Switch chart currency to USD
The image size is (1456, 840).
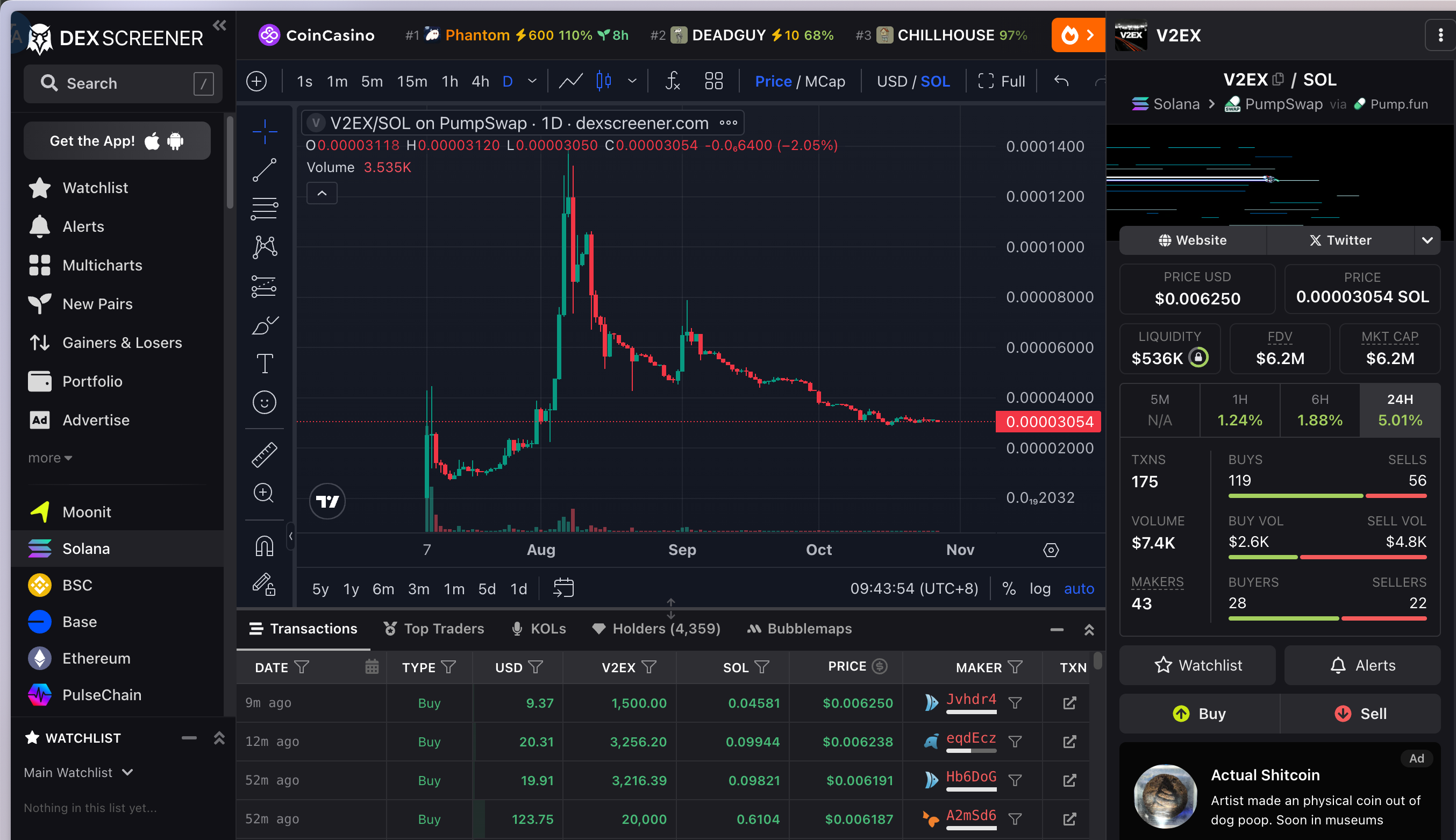click(891, 81)
